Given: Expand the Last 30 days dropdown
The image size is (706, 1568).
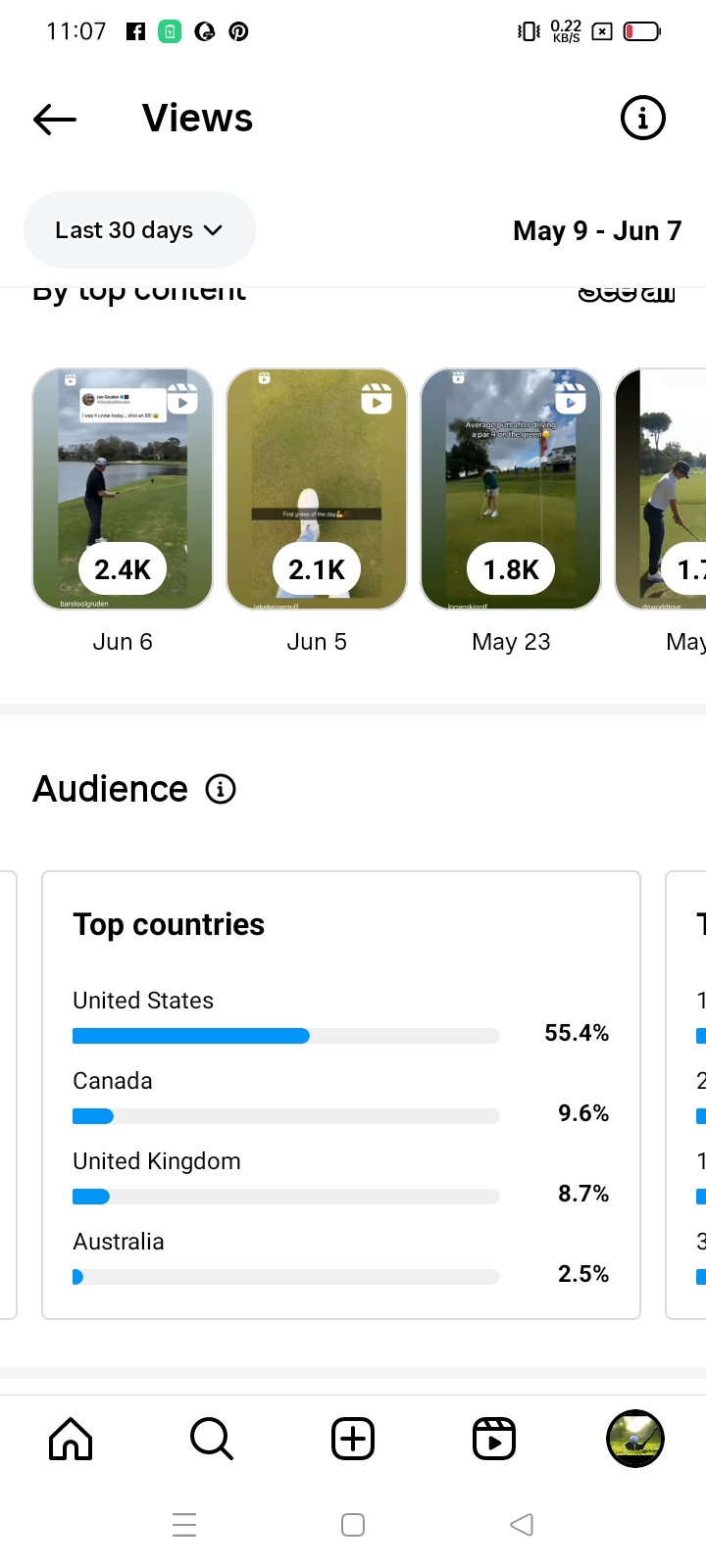Looking at the screenshot, I should click(x=139, y=230).
